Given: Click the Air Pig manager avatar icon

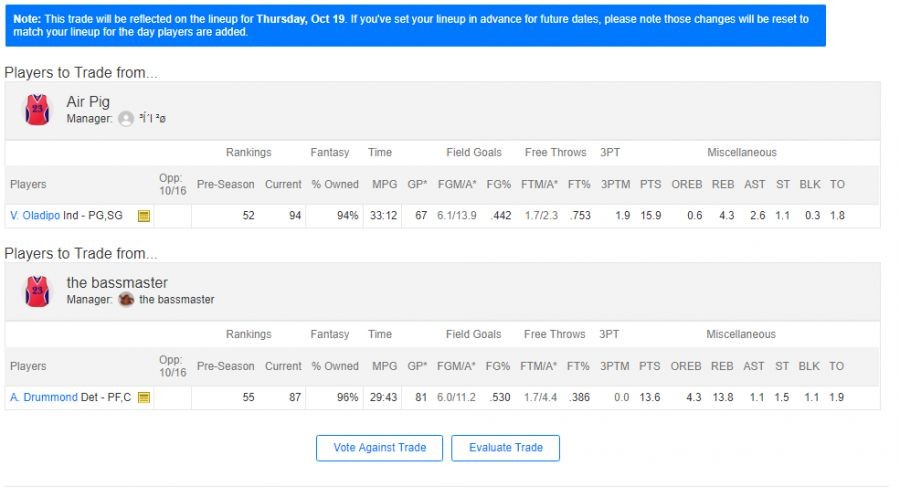Looking at the screenshot, I should (126, 118).
